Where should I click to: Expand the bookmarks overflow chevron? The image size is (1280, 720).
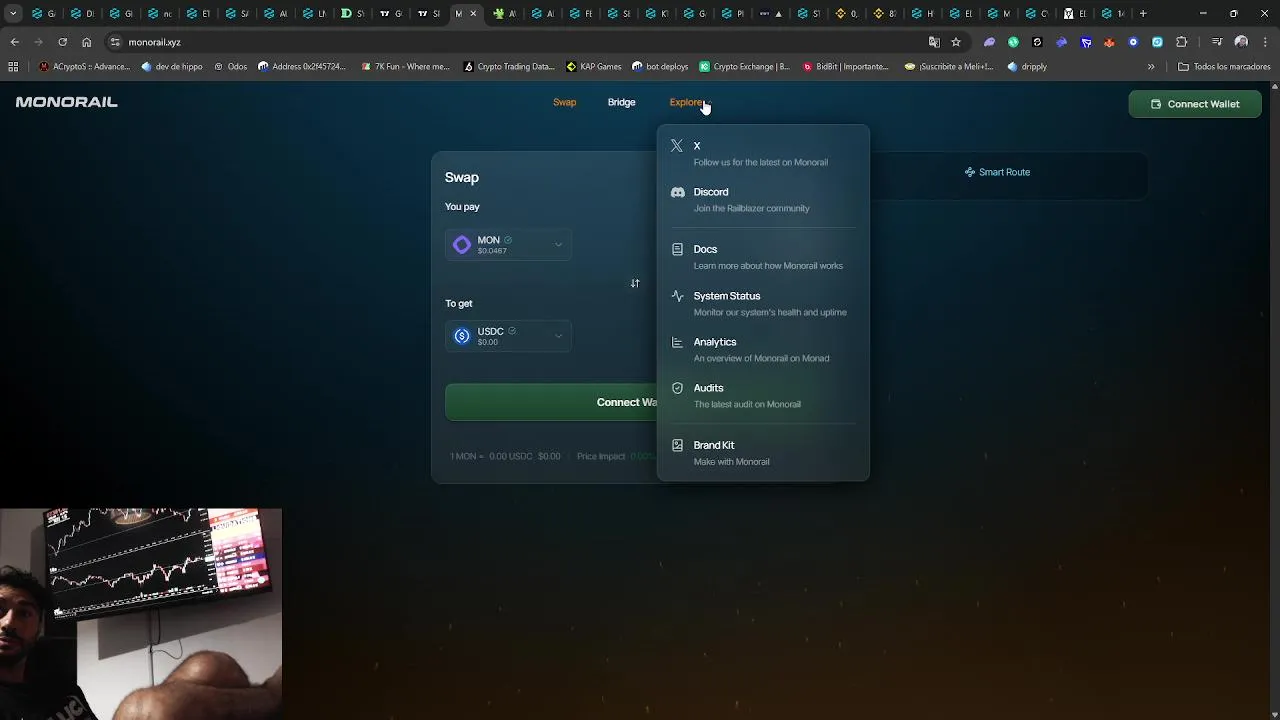tap(1151, 67)
